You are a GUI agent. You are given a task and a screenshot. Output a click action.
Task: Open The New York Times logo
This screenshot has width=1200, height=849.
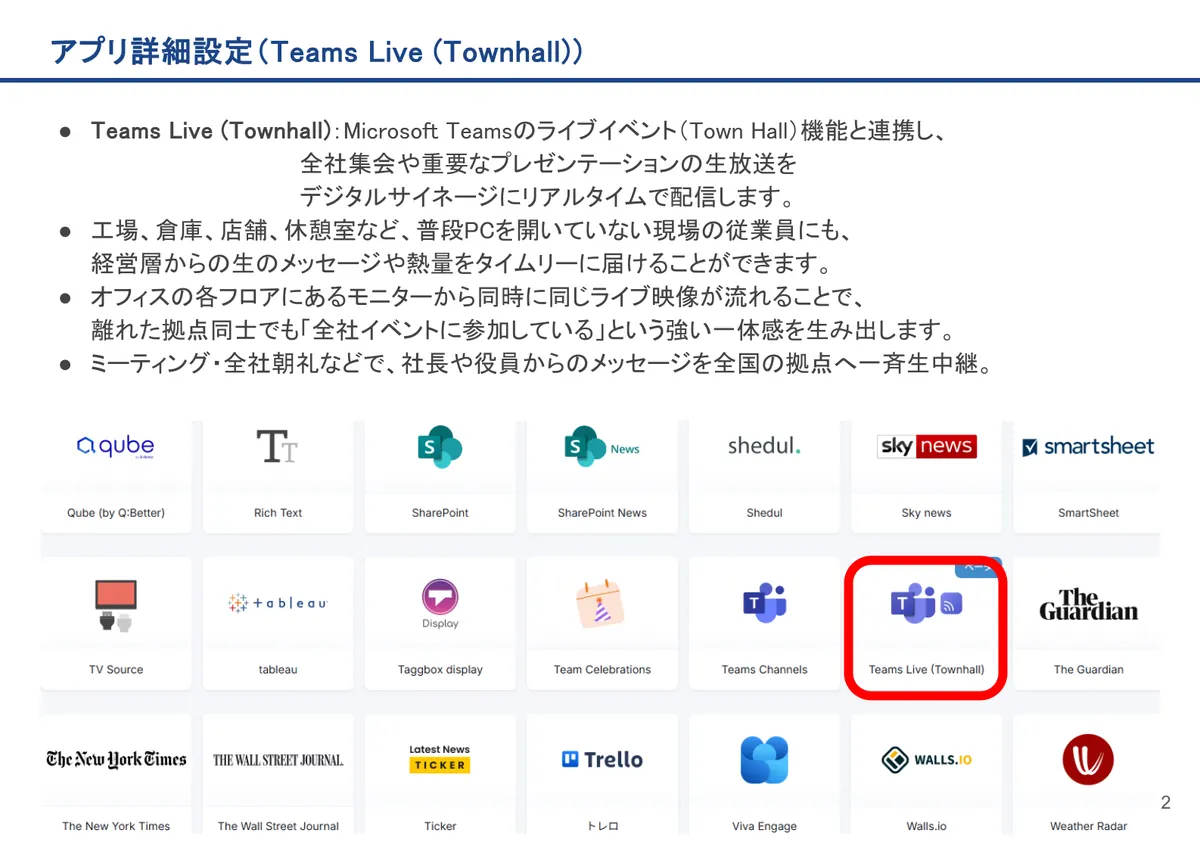116,759
